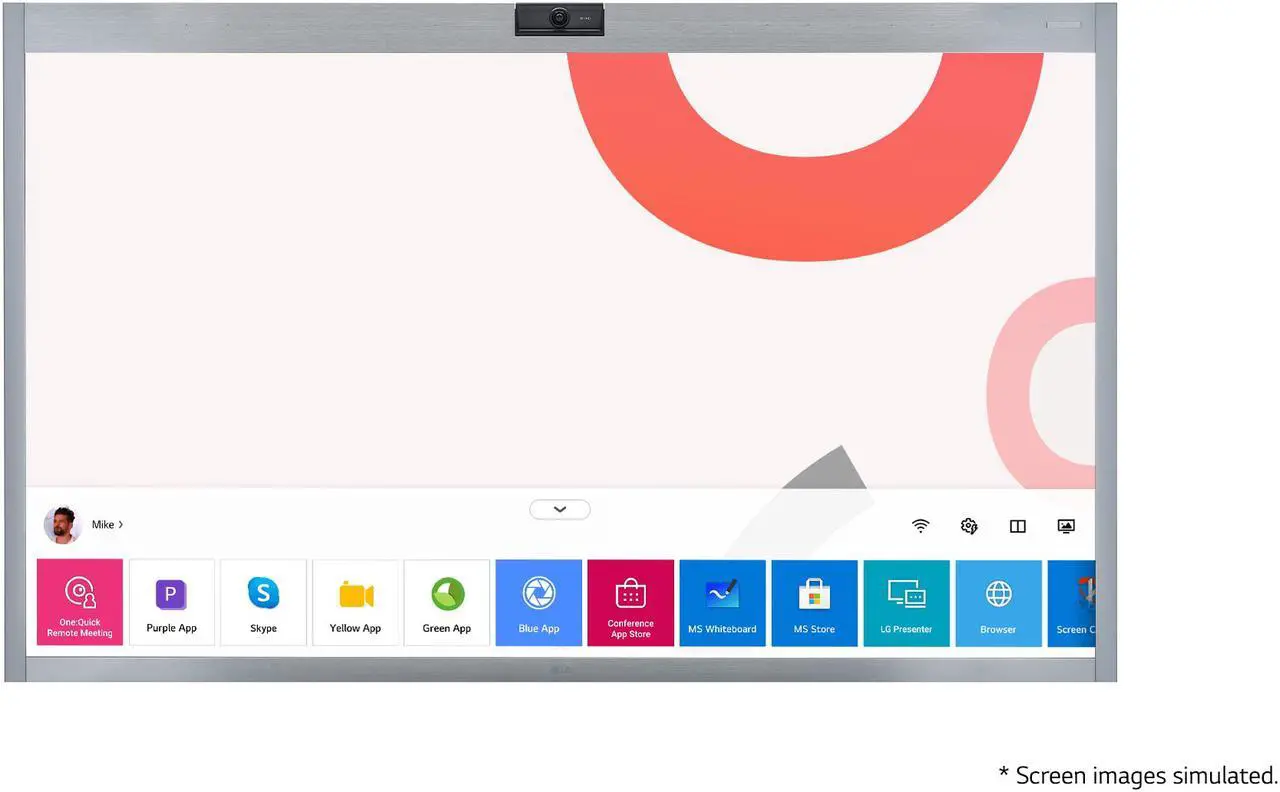
Task: Open the Blue App
Action: click(538, 602)
